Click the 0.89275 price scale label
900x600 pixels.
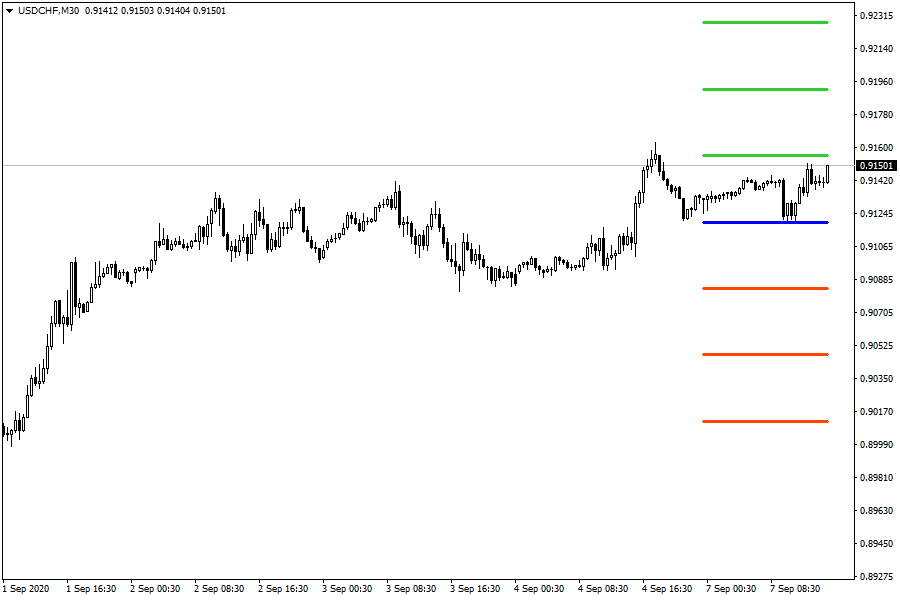coord(877,577)
